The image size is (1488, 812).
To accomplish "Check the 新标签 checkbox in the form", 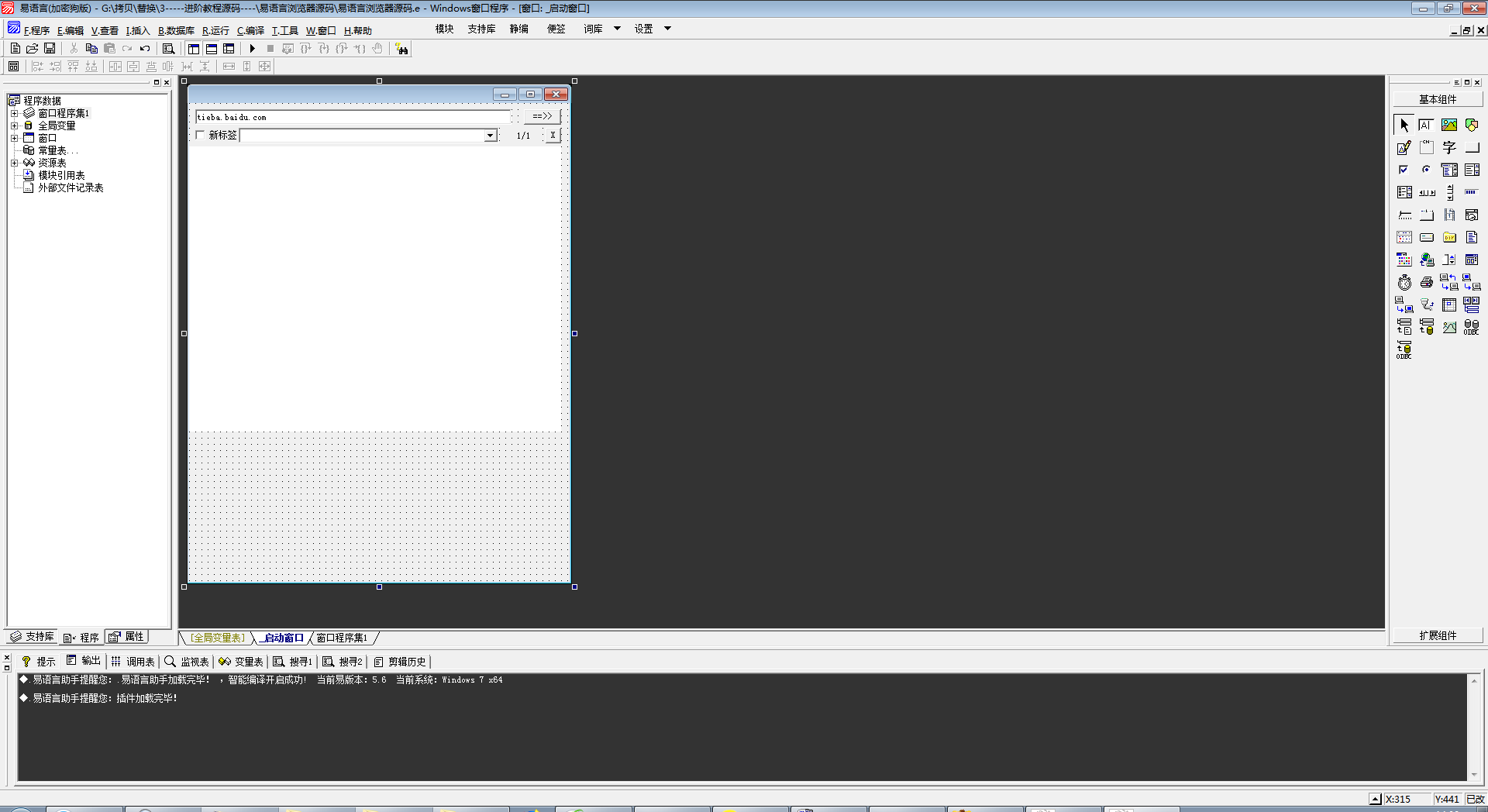I will (x=200, y=135).
